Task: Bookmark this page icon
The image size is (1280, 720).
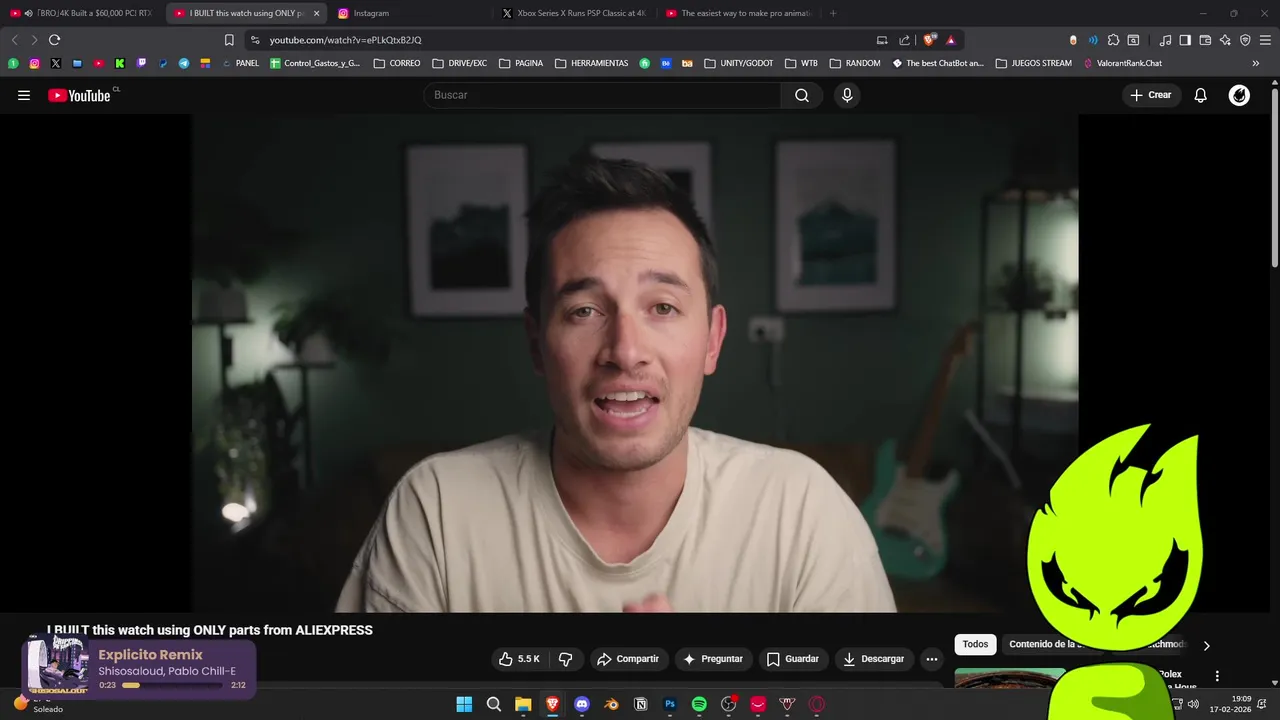Action: [x=229, y=40]
